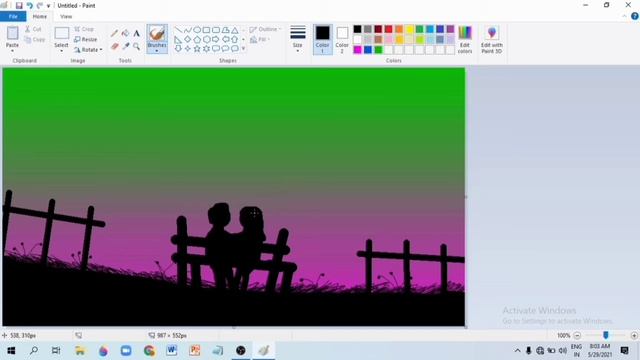Pick the Right triangle shape

tap(178, 40)
